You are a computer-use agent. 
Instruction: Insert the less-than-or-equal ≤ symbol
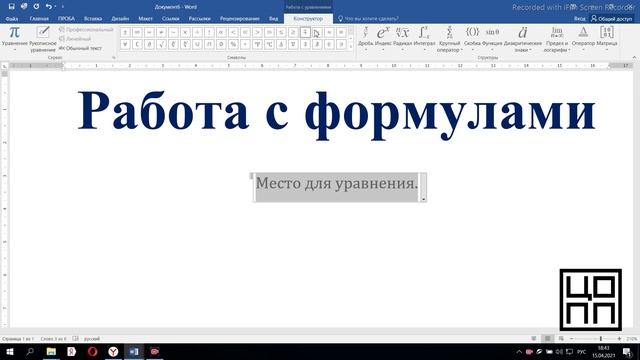click(281, 32)
